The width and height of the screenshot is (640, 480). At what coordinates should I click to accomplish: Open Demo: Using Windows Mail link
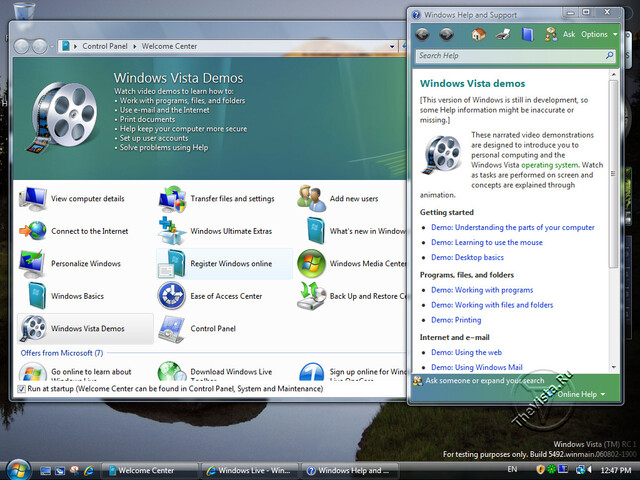click(x=477, y=367)
